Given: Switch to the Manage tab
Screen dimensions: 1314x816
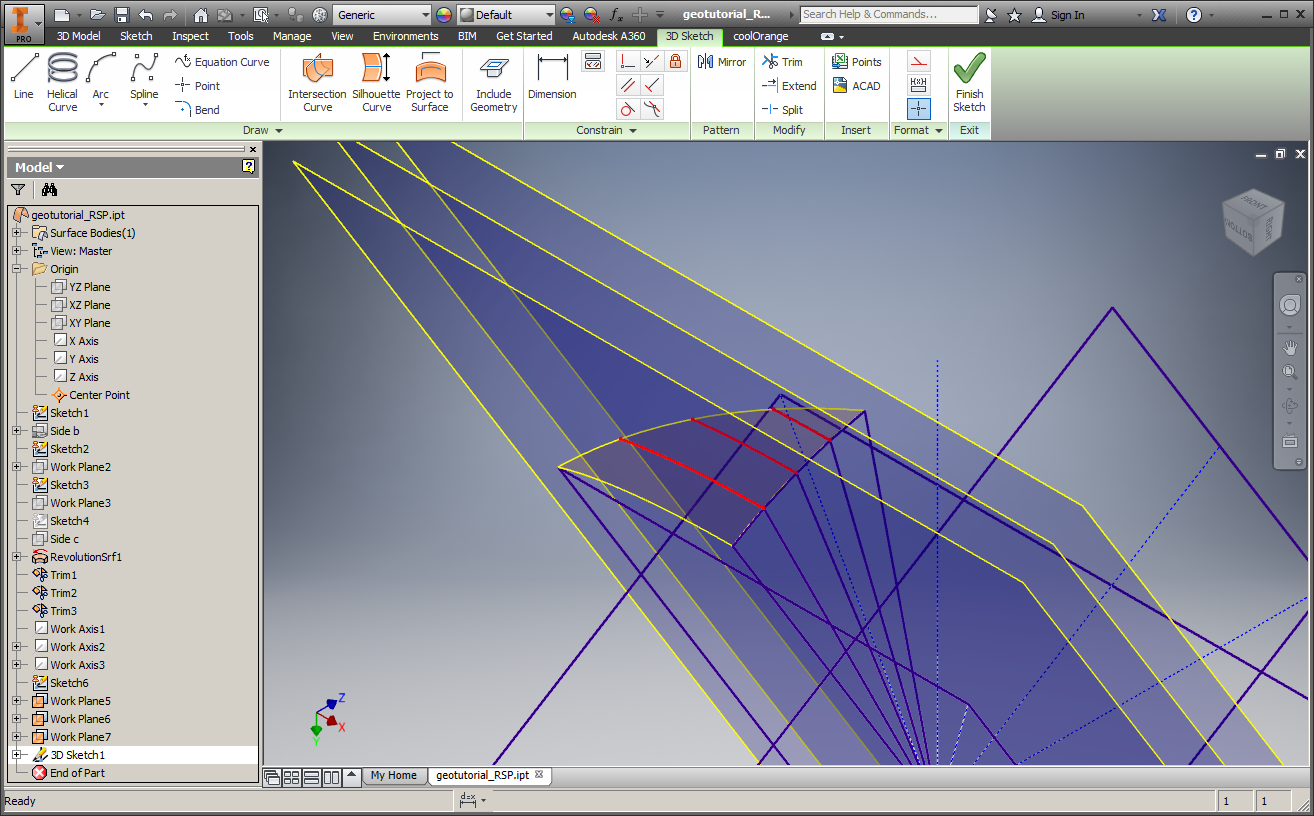Looking at the screenshot, I should coord(292,36).
